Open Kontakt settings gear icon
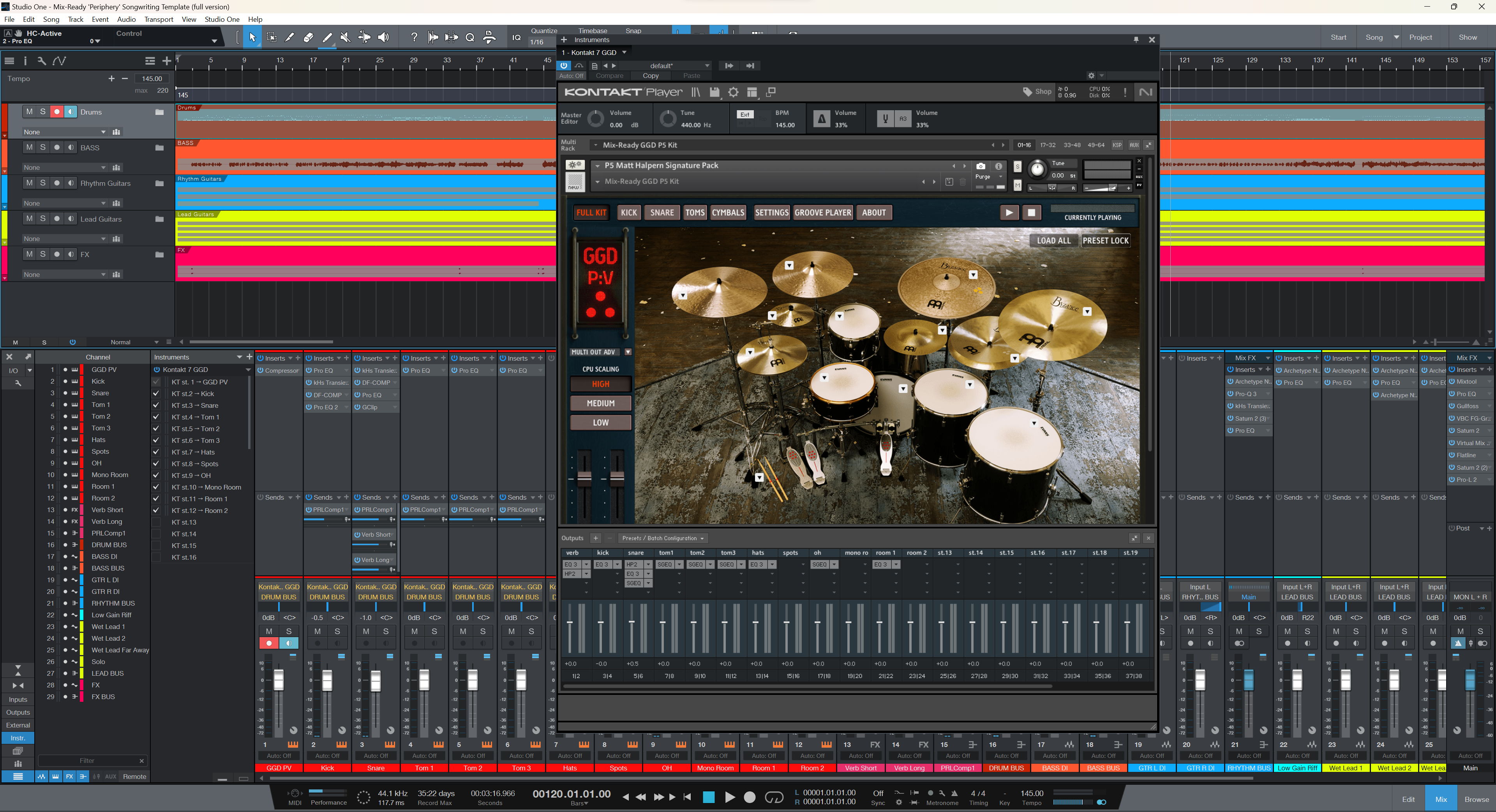 (x=734, y=92)
